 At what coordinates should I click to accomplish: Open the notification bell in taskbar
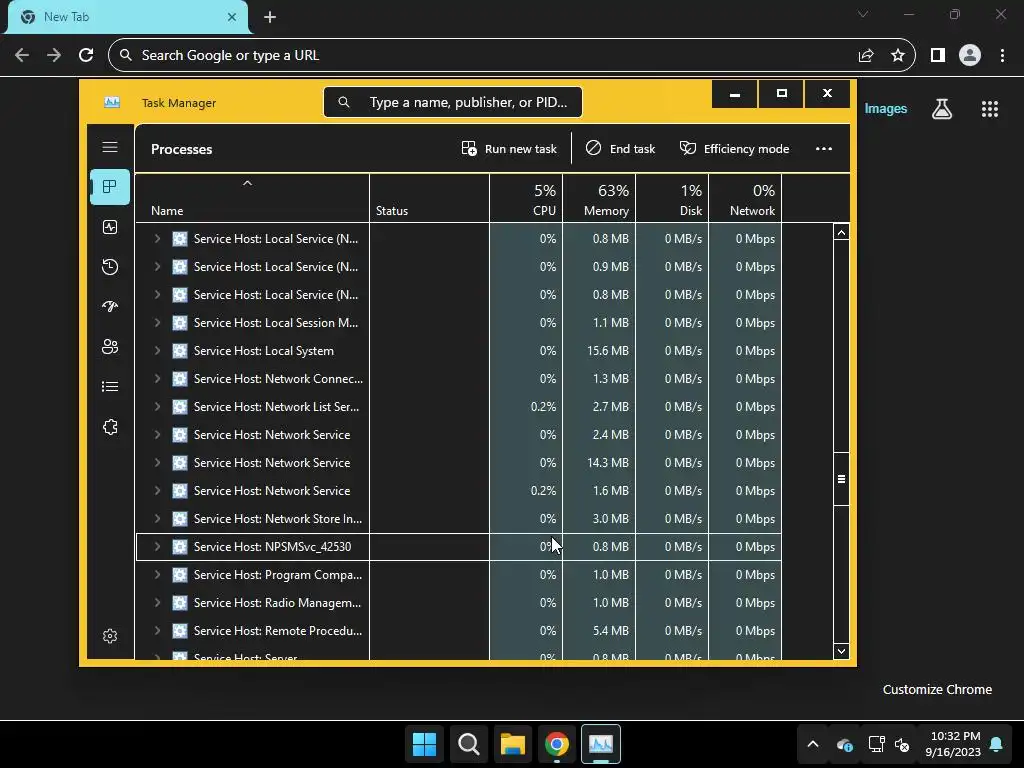click(996, 744)
